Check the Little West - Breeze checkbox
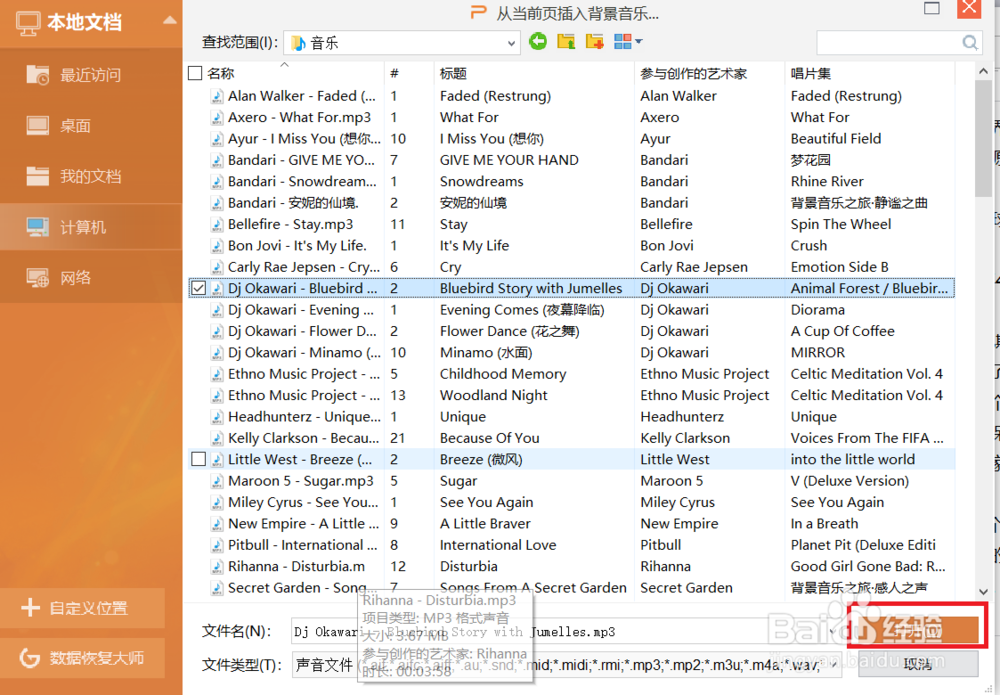 (198, 459)
